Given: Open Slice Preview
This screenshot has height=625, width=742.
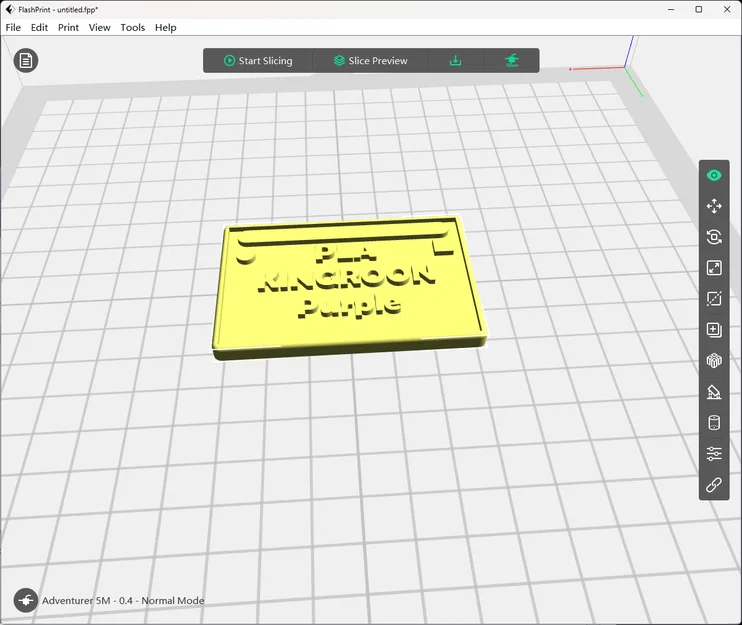Looking at the screenshot, I should pos(371,61).
